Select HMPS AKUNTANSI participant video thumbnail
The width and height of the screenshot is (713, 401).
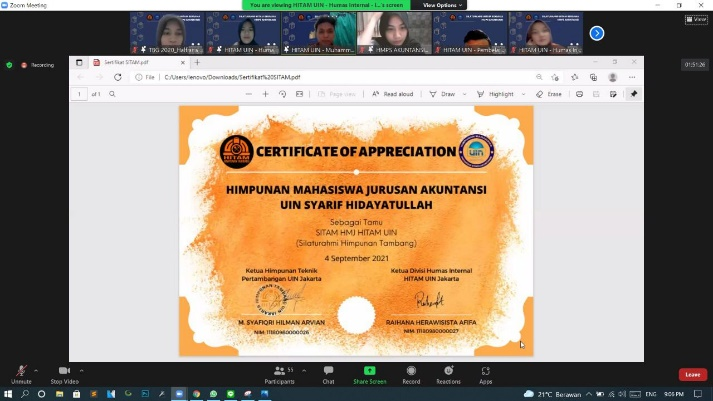(394, 33)
